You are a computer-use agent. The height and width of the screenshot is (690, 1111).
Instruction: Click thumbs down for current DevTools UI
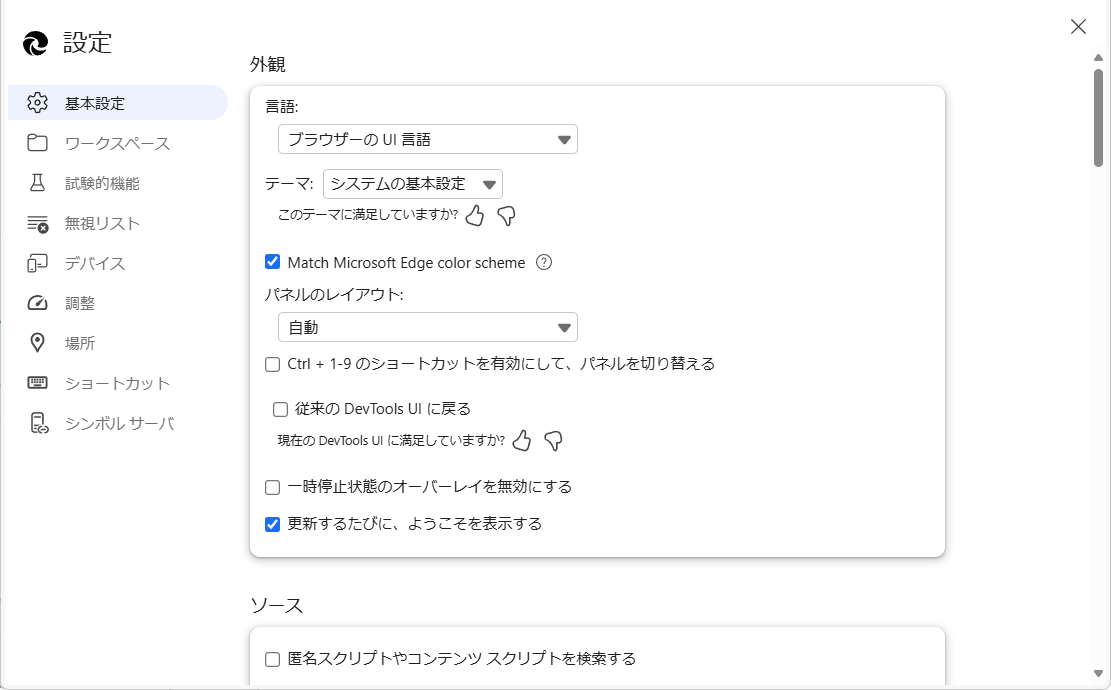click(x=553, y=441)
